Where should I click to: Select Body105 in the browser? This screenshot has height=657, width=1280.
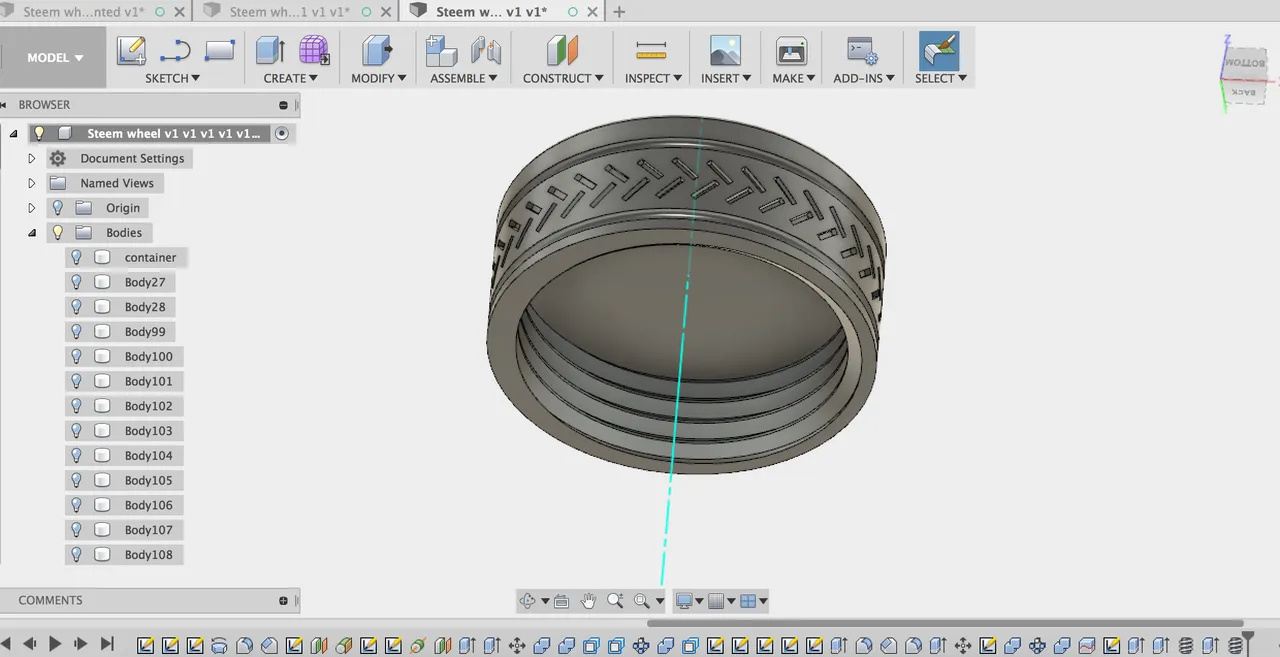tap(148, 480)
